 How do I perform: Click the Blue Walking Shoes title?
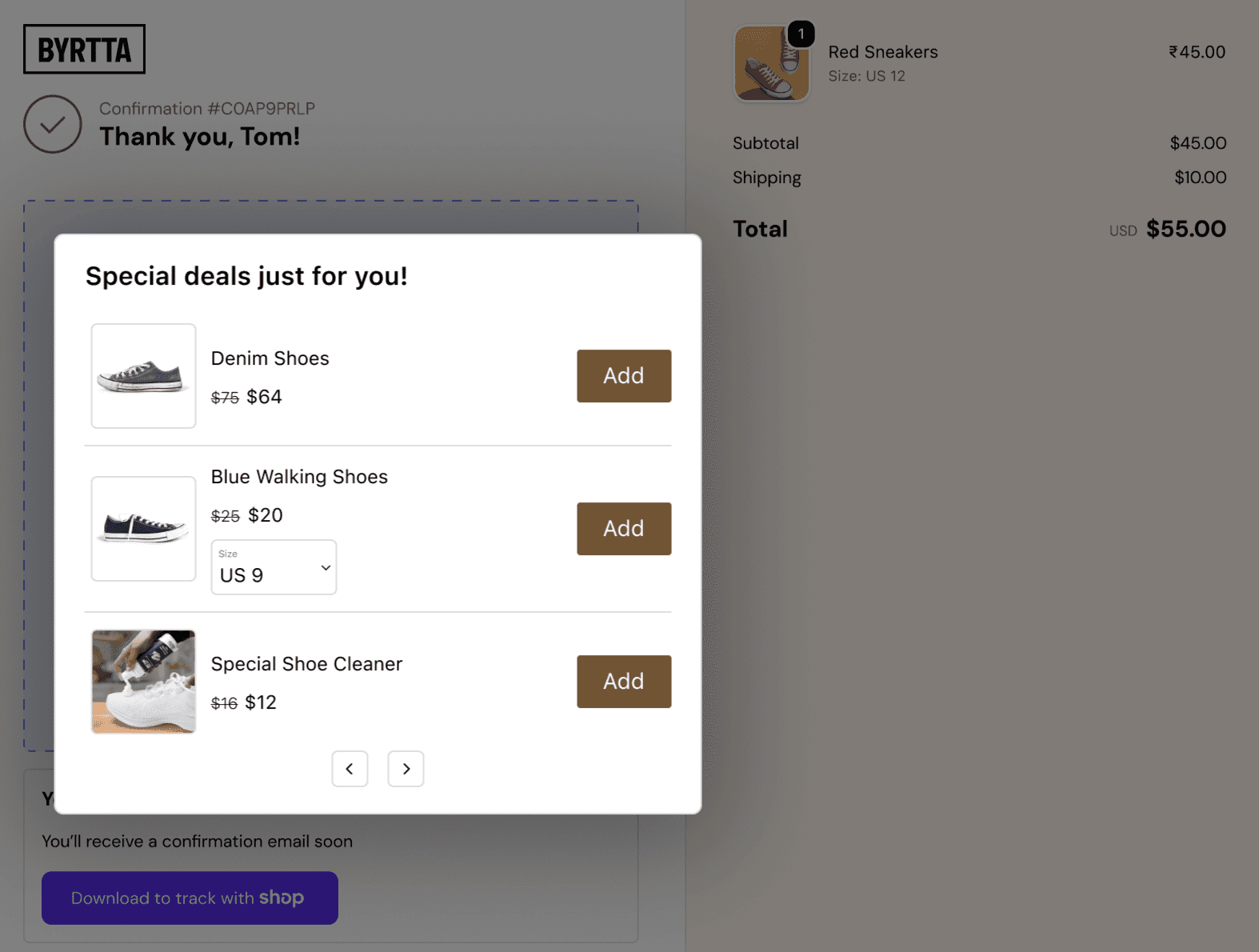click(x=299, y=477)
